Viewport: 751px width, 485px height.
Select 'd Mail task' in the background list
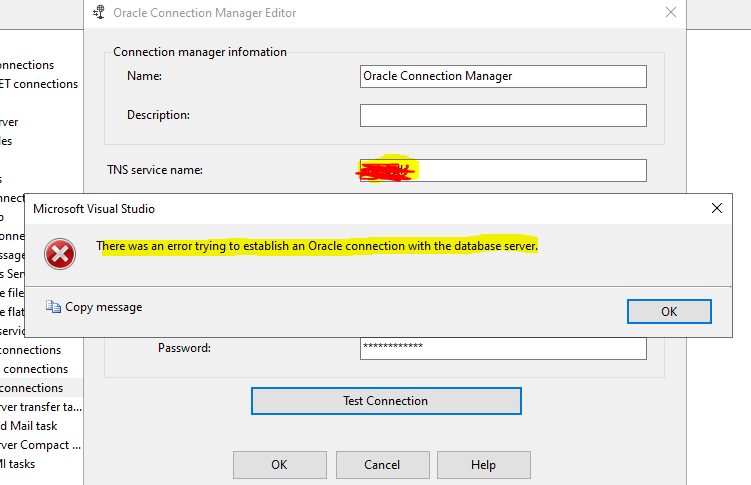click(29, 426)
